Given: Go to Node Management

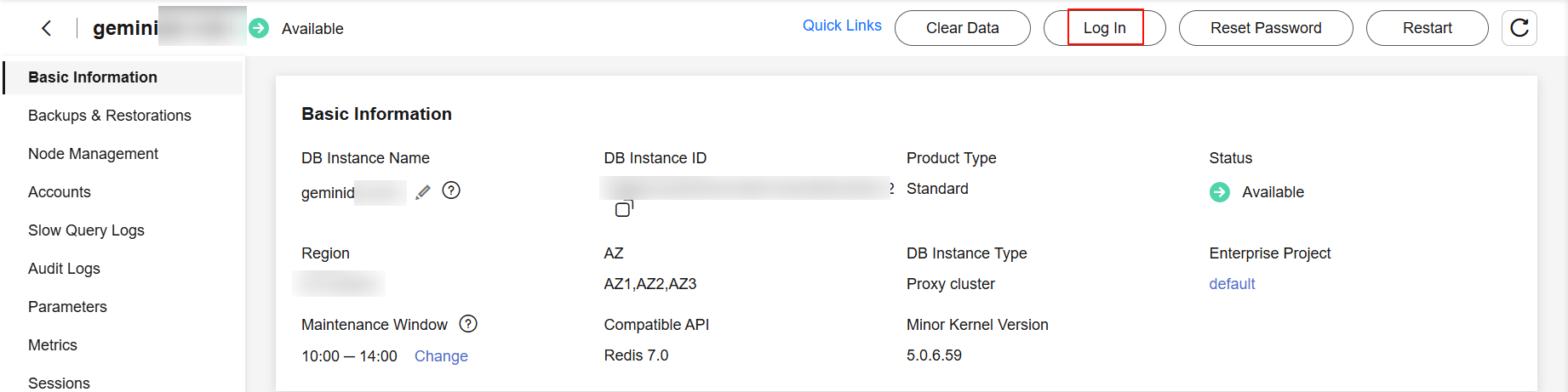Looking at the screenshot, I should point(94,154).
